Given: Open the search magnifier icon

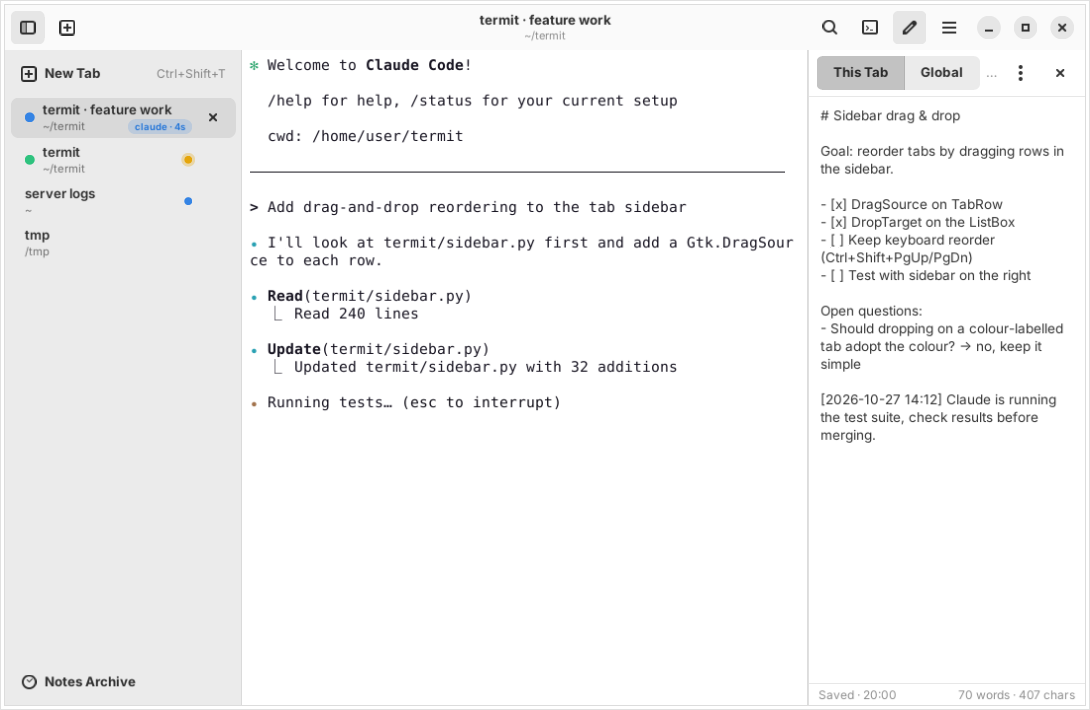Looking at the screenshot, I should tap(829, 28).
